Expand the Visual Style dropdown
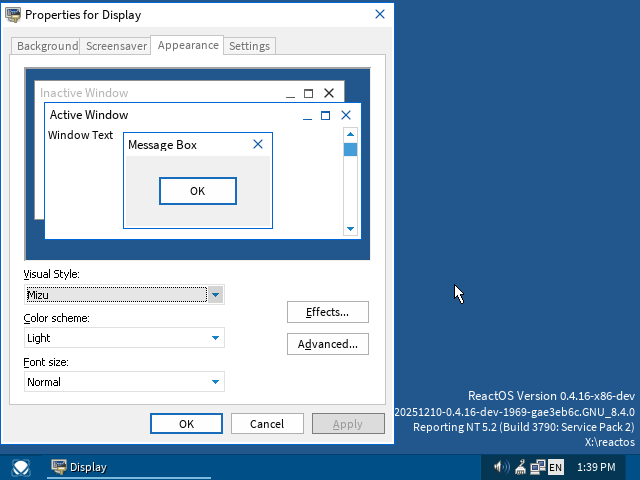 (215, 294)
